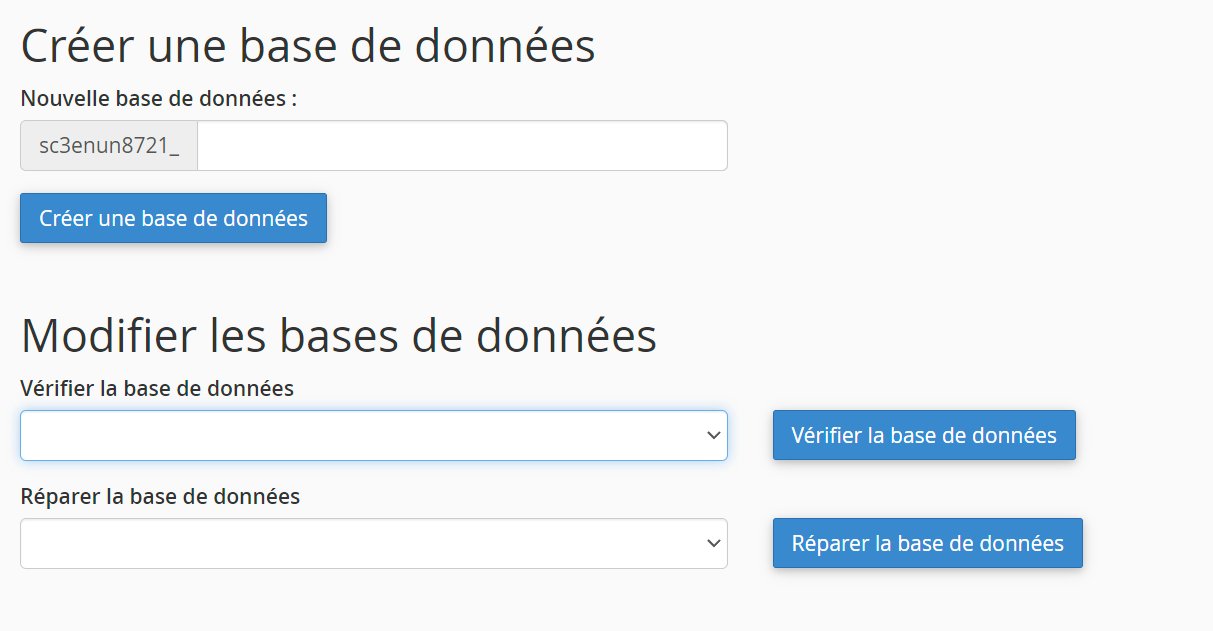
Task: Click the Vérifier la base de données field label
Action: coord(157,388)
